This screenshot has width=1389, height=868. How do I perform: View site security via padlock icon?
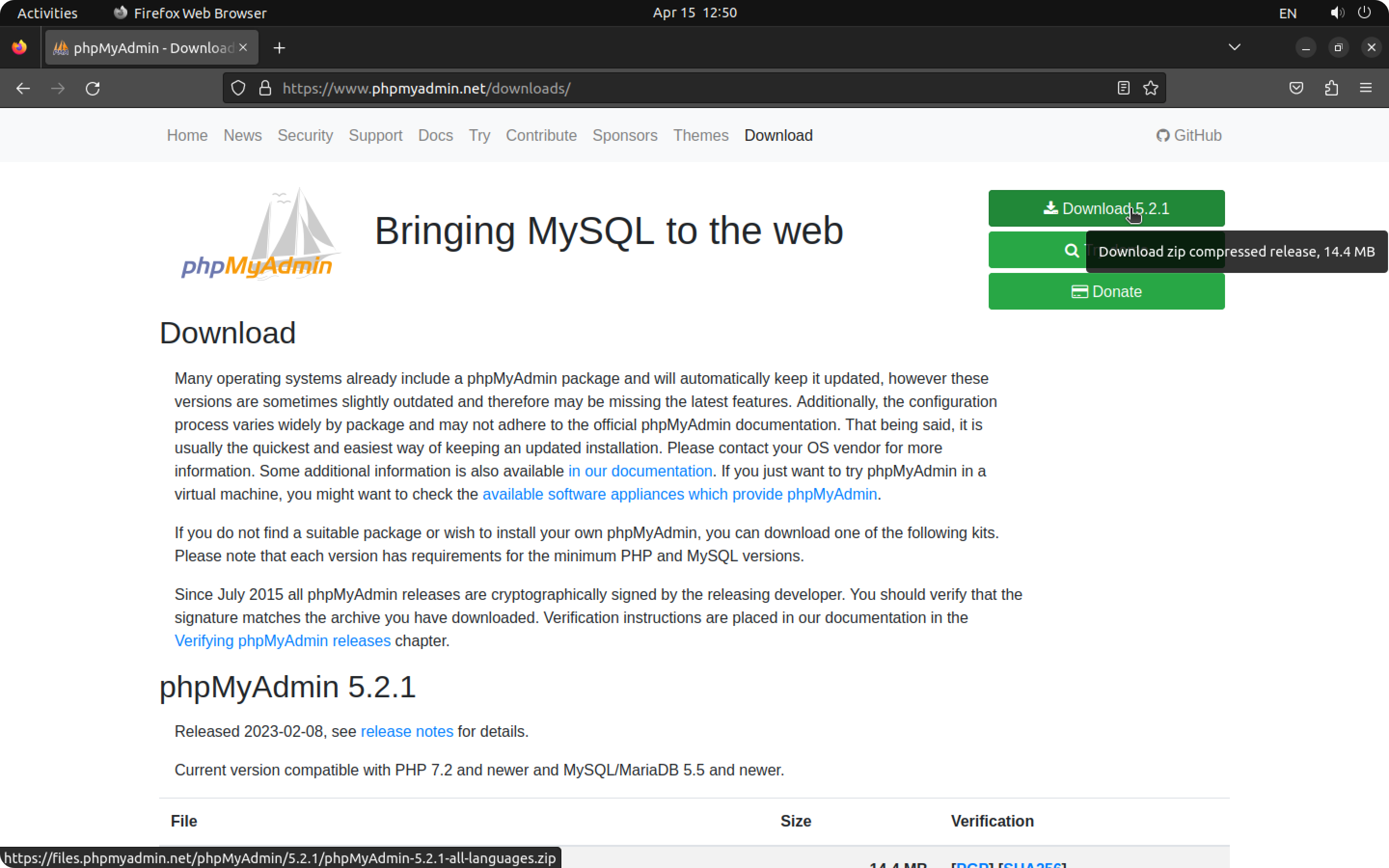[x=265, y=88]
